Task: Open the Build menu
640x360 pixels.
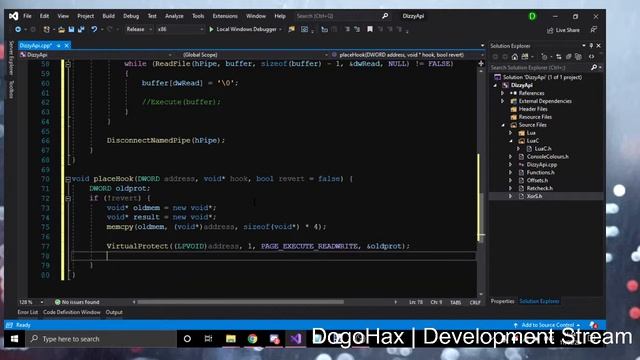Action: coord(109,16)
